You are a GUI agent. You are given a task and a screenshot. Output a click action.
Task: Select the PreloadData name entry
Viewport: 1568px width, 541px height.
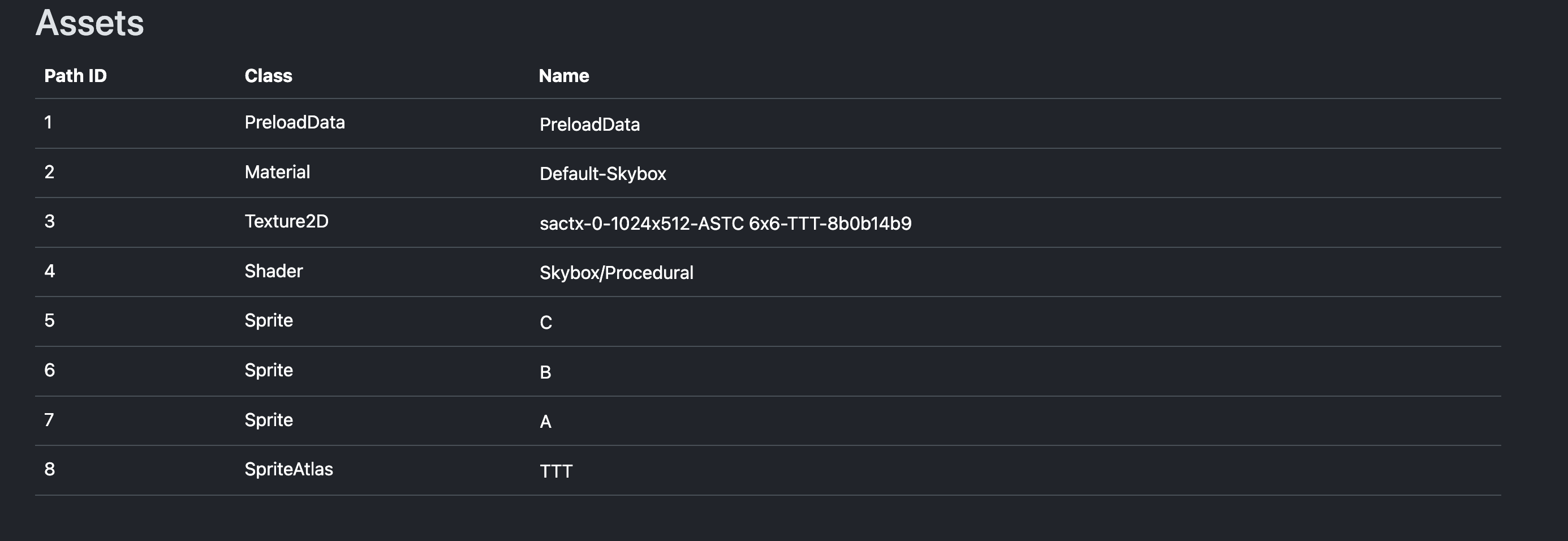coord(589,124)
